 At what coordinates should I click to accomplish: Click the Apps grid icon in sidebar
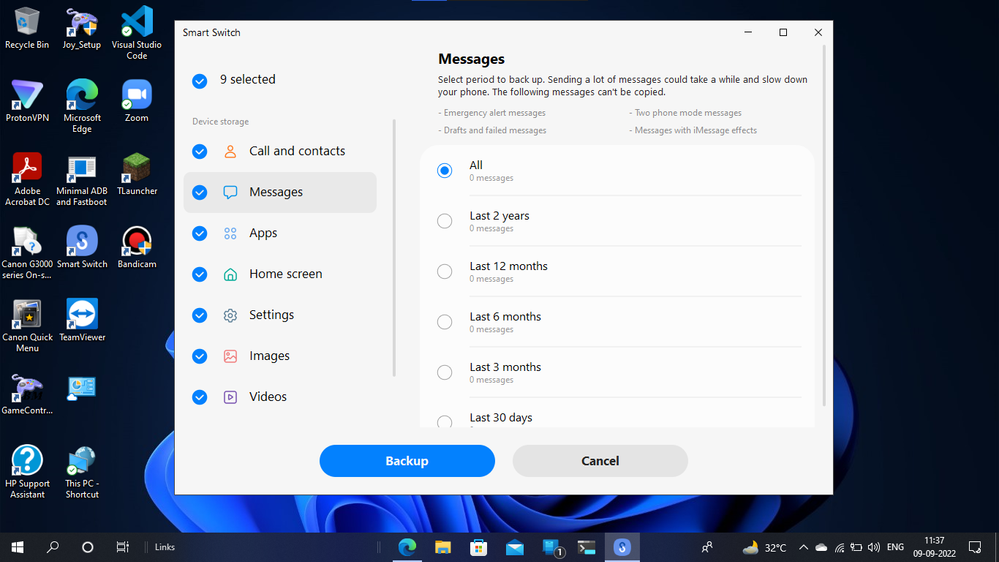pyautogui.click(x=230, y=234)
